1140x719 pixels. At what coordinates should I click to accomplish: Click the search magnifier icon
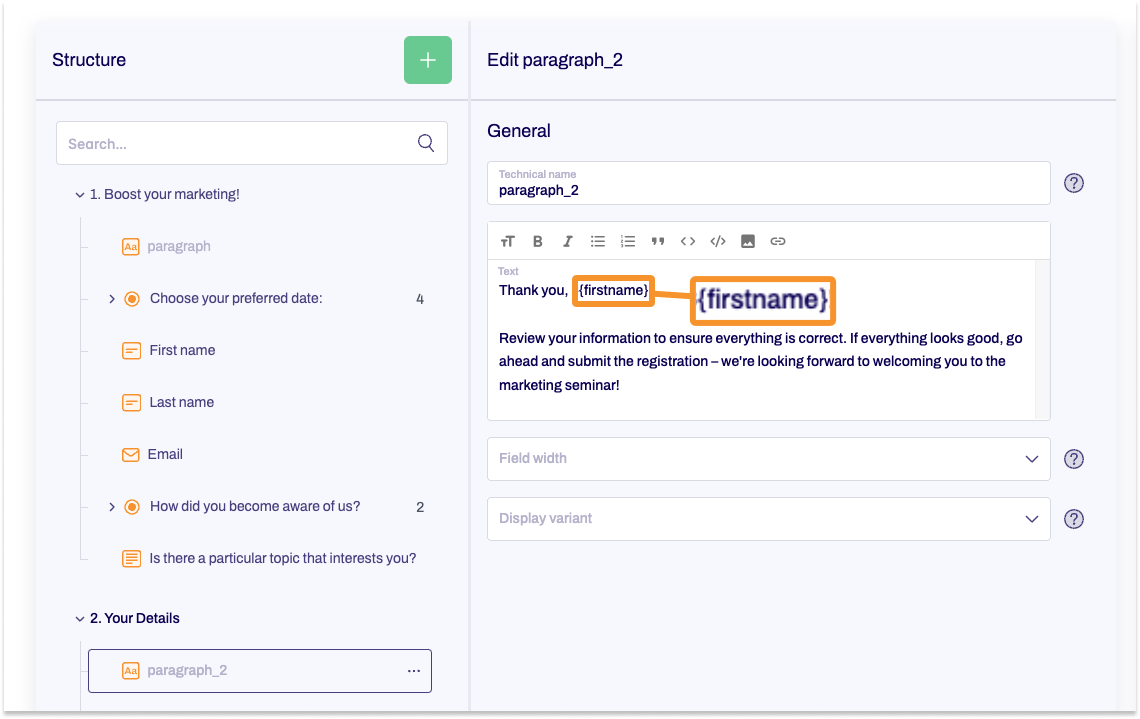click(426, 143)
